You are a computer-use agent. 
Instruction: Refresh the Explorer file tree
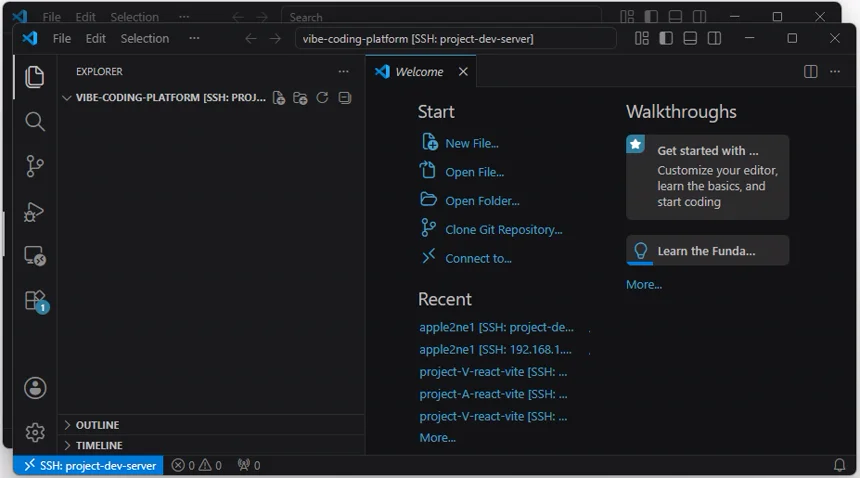tap(322, 98)
